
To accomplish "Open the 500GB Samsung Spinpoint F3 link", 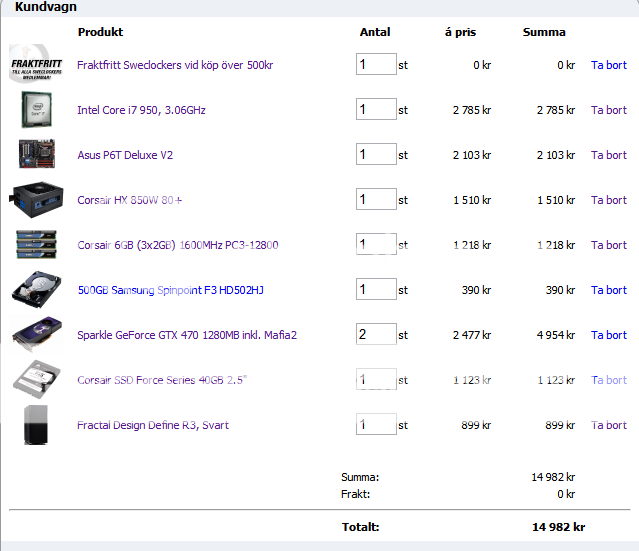I will tap(170, 290).
